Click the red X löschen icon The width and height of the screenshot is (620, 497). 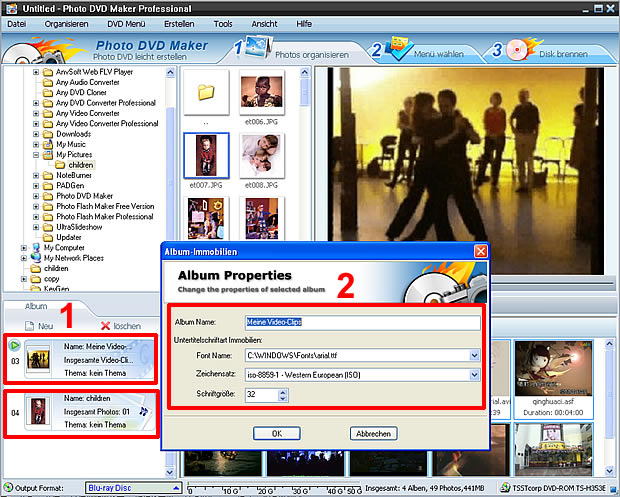point(105,326)
